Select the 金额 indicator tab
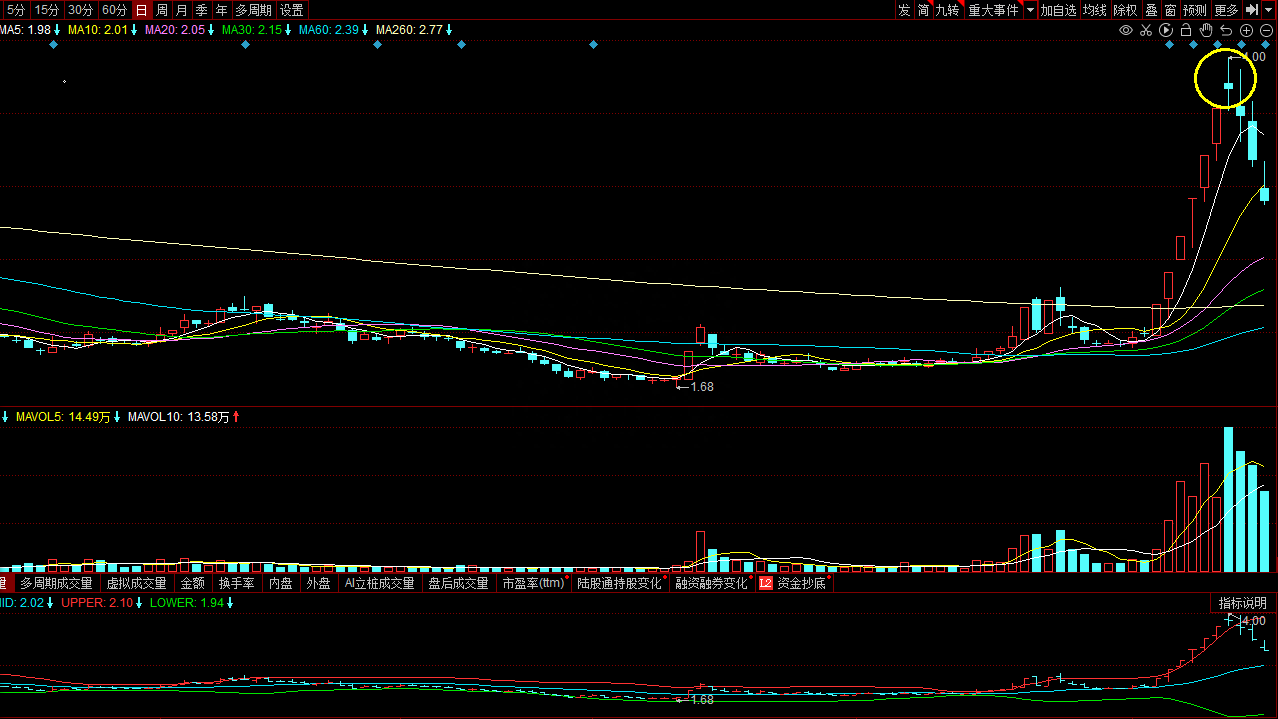The width and height of the screenshot is (1278, 719). coord(193,583)
